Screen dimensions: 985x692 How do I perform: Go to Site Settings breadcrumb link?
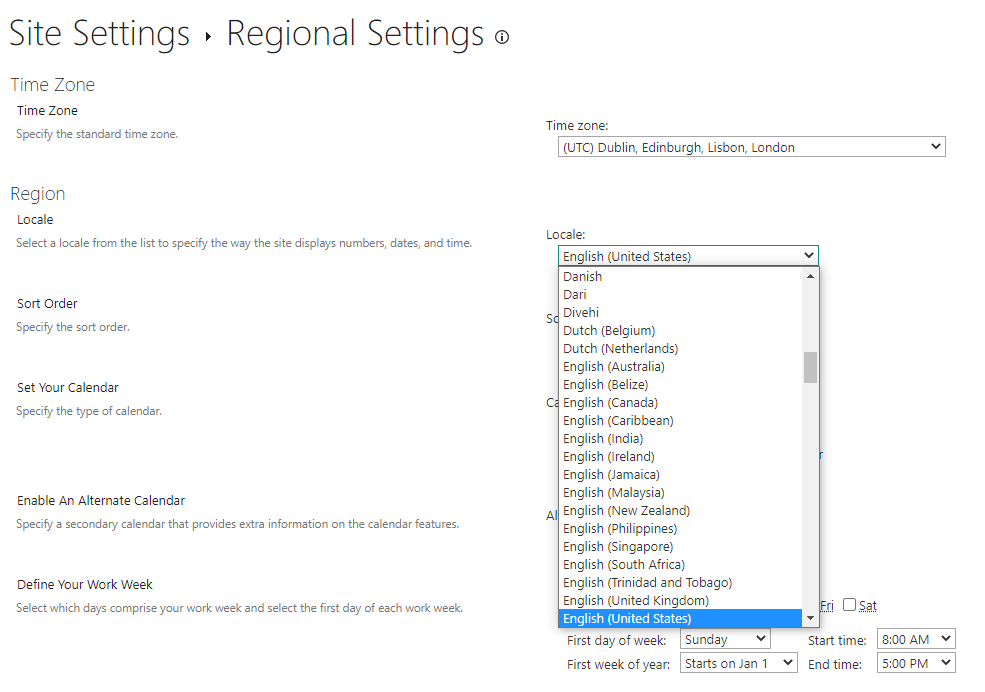click(x=99, y=34)
